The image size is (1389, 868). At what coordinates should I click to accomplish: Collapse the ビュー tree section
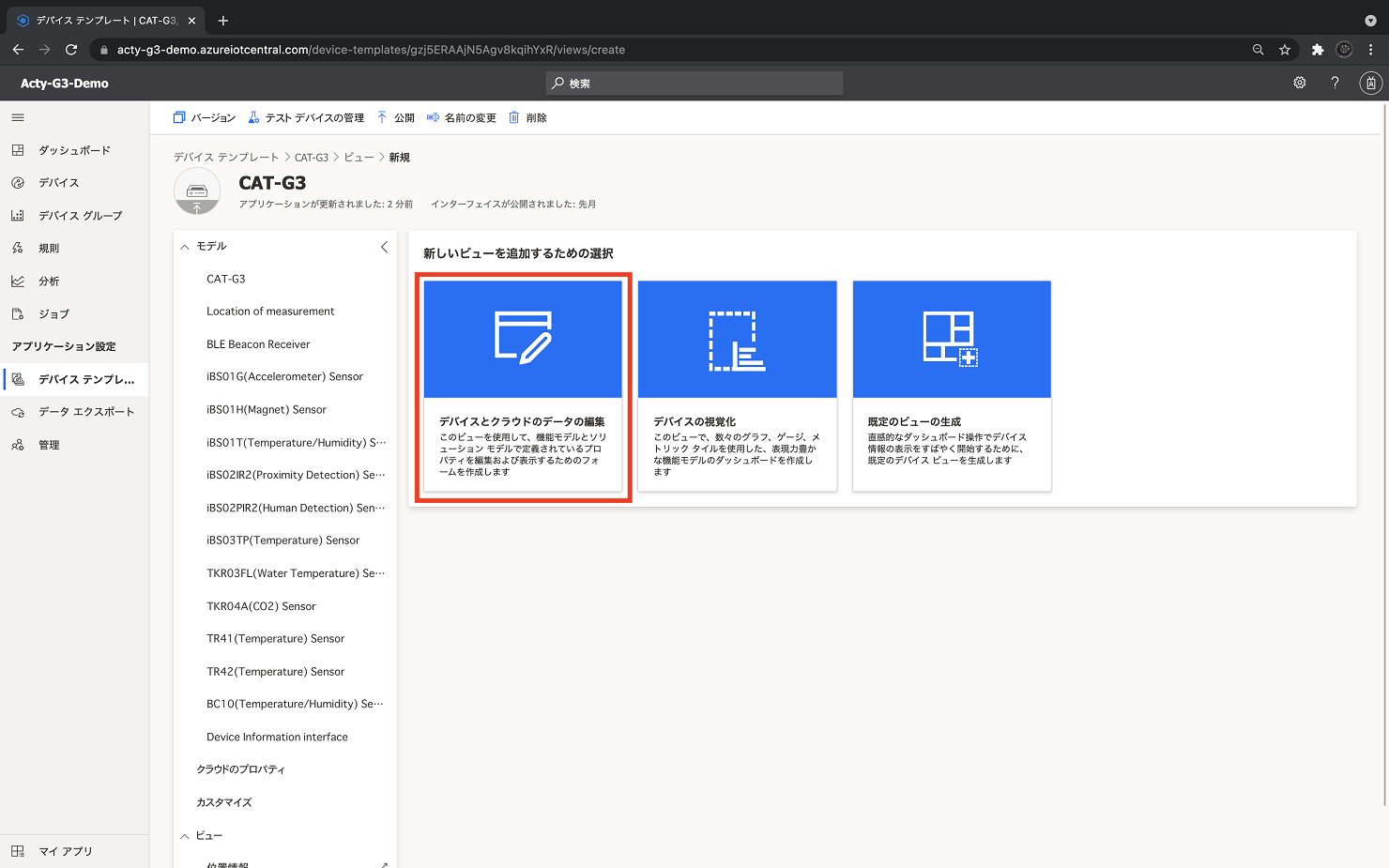(185, 836)
